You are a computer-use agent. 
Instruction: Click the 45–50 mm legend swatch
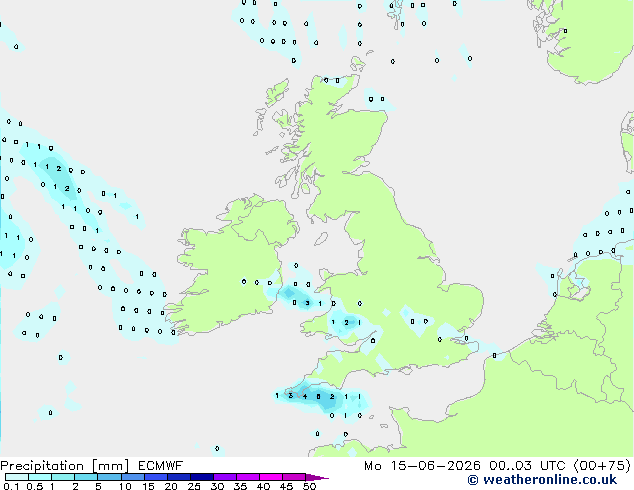pyautogui.click(x=294, y=477)
